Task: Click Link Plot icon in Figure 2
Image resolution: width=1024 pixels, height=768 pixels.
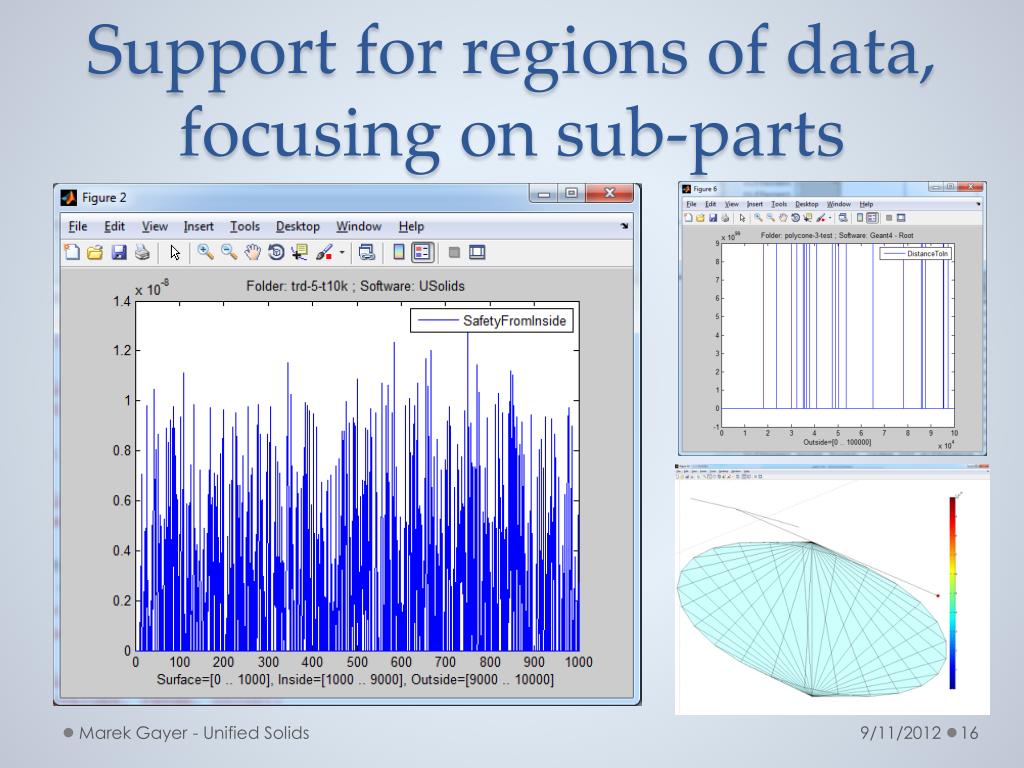Action: coord(366,252)
